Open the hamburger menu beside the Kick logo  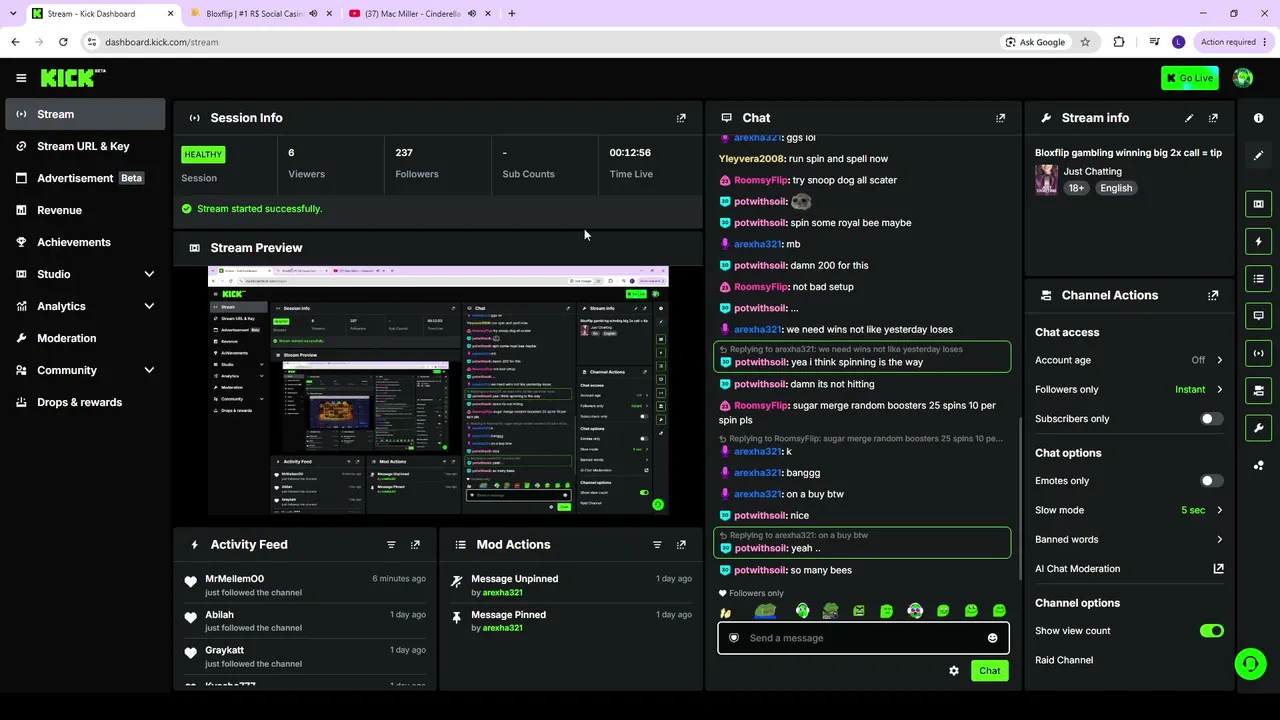[x=21, y=78]
